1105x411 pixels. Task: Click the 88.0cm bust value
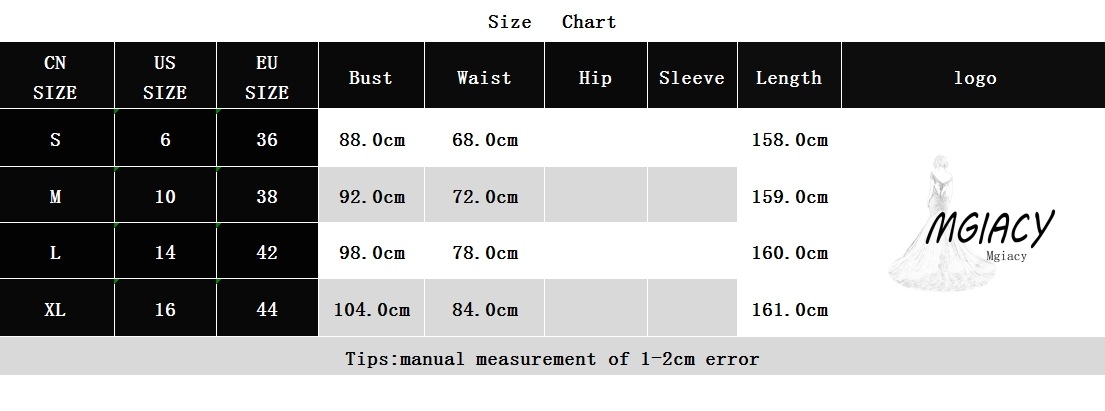[x=371, y=140]
